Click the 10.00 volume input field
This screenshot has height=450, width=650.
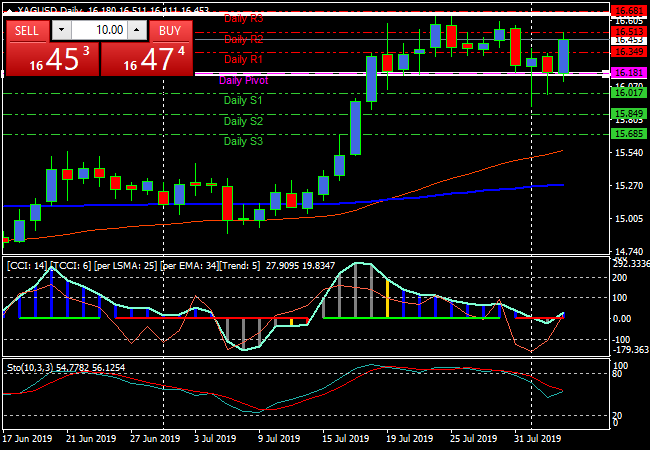(100, 31)
